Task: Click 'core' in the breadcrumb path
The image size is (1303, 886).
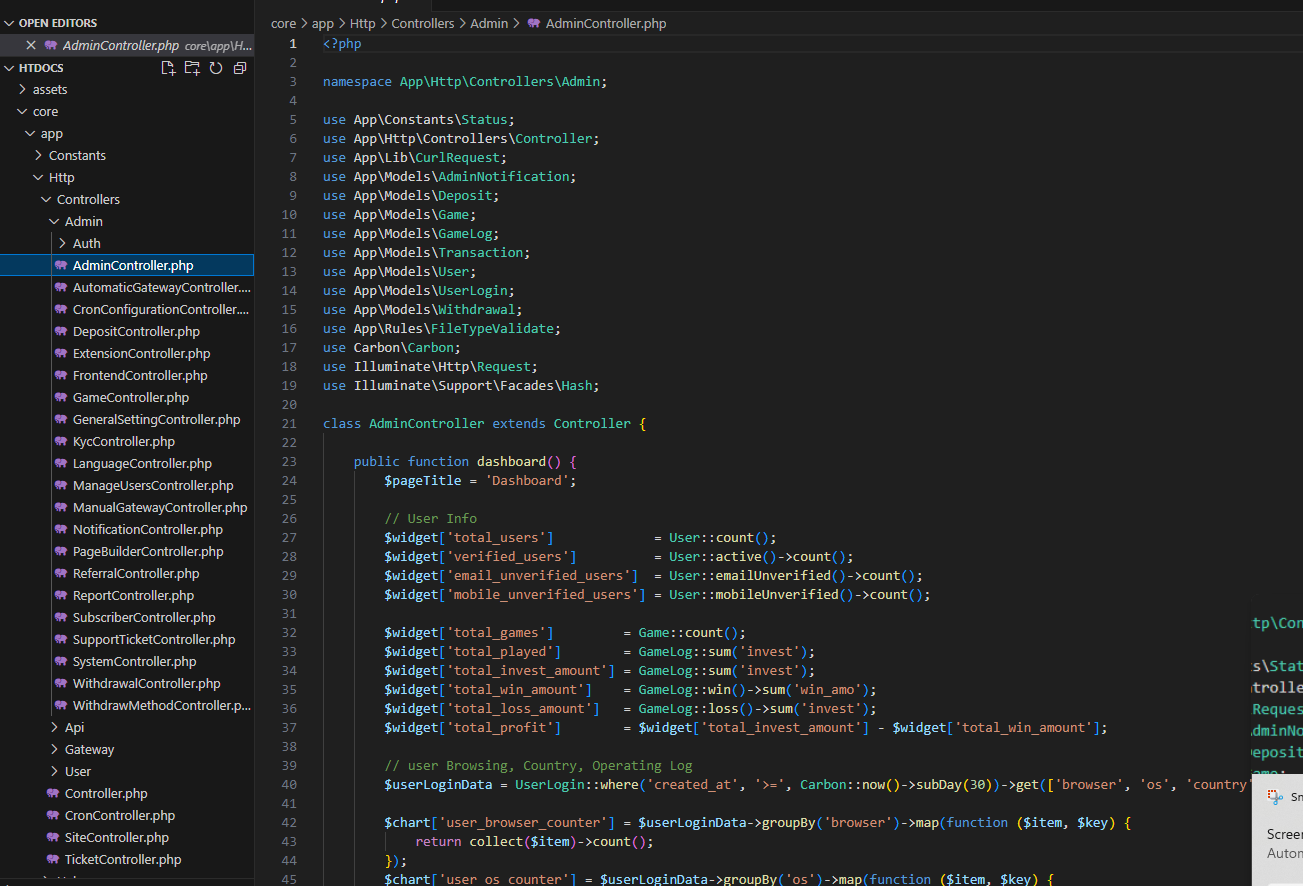Action: (x=284, y=23)
